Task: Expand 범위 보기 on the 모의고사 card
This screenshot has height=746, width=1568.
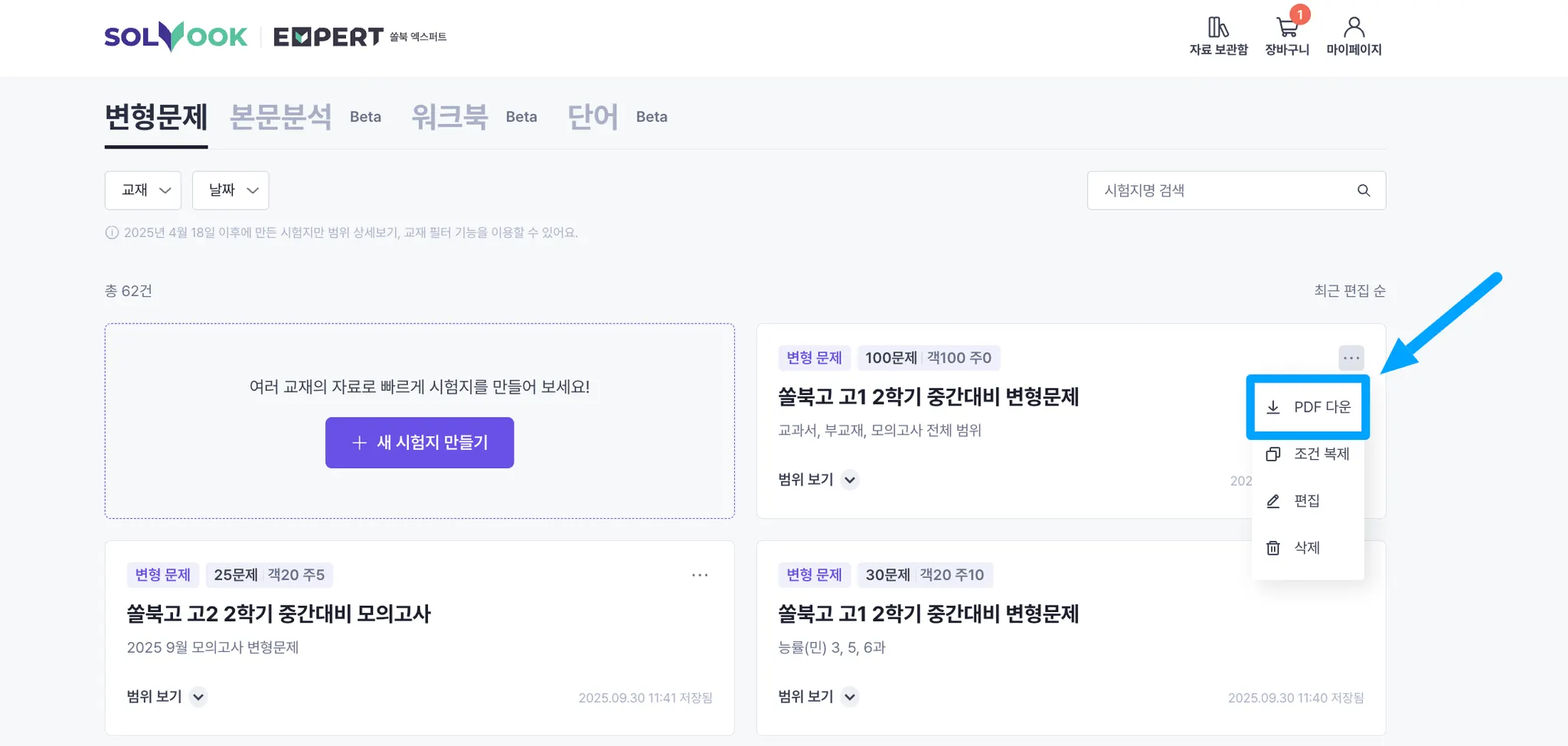Action: pos(198,696)
